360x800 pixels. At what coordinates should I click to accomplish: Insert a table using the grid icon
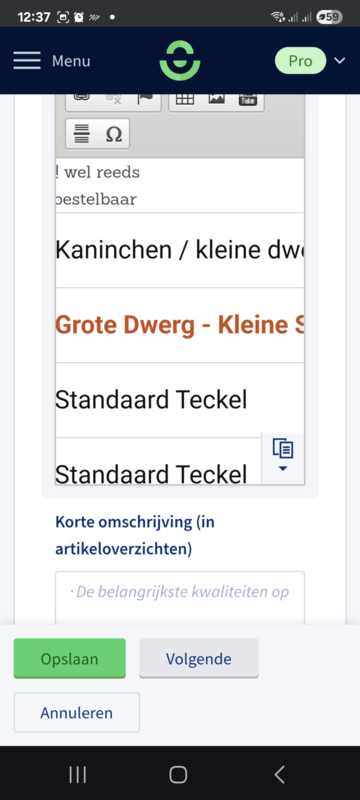coord(185,98)
